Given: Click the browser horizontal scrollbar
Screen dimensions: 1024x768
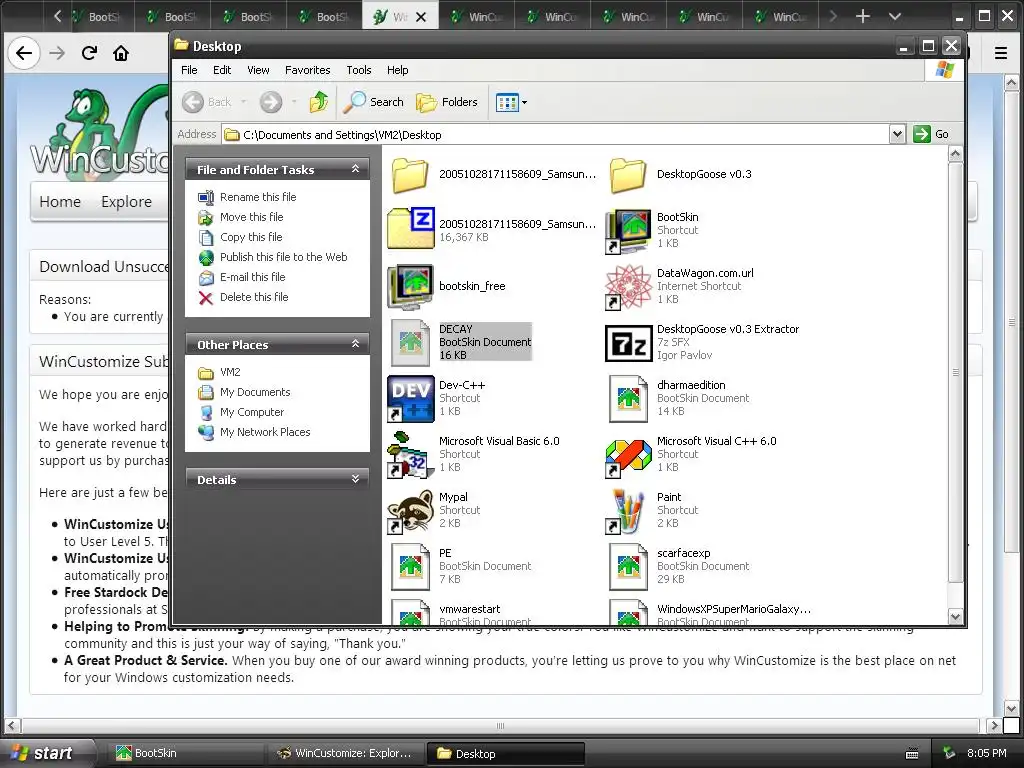Looking at the screenshot, I should [x=500, y=726].
